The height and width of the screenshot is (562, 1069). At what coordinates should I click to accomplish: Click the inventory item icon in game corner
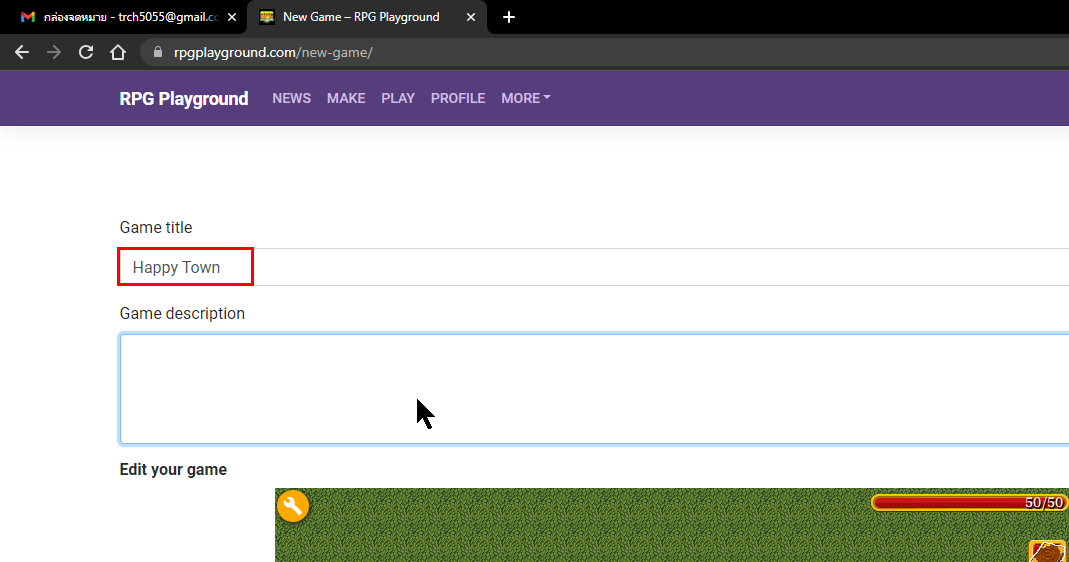(1049, 551)
